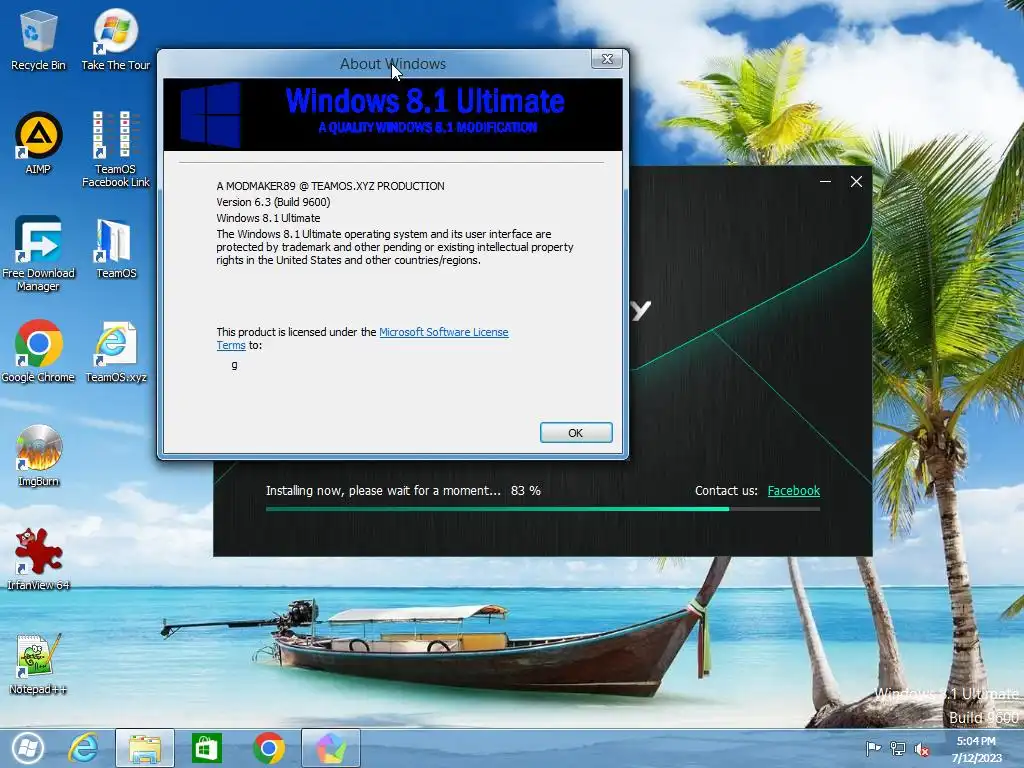Launch the Take The Tour shortcut
1024x768 pixels.
coord(116,39)
